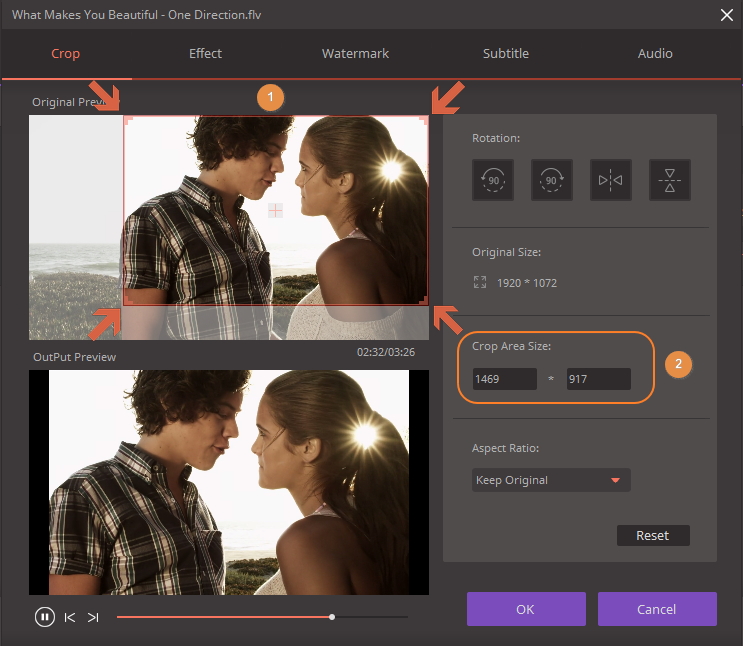Click the crop center crosshair marker
This screenshot has width=743, height=646.
[275, 210]
